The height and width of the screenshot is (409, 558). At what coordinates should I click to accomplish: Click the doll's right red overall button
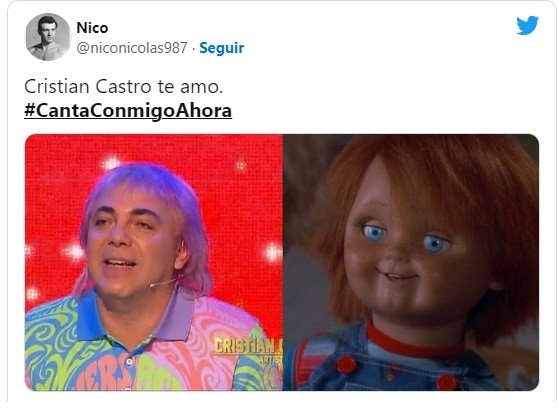pos(447,382)
